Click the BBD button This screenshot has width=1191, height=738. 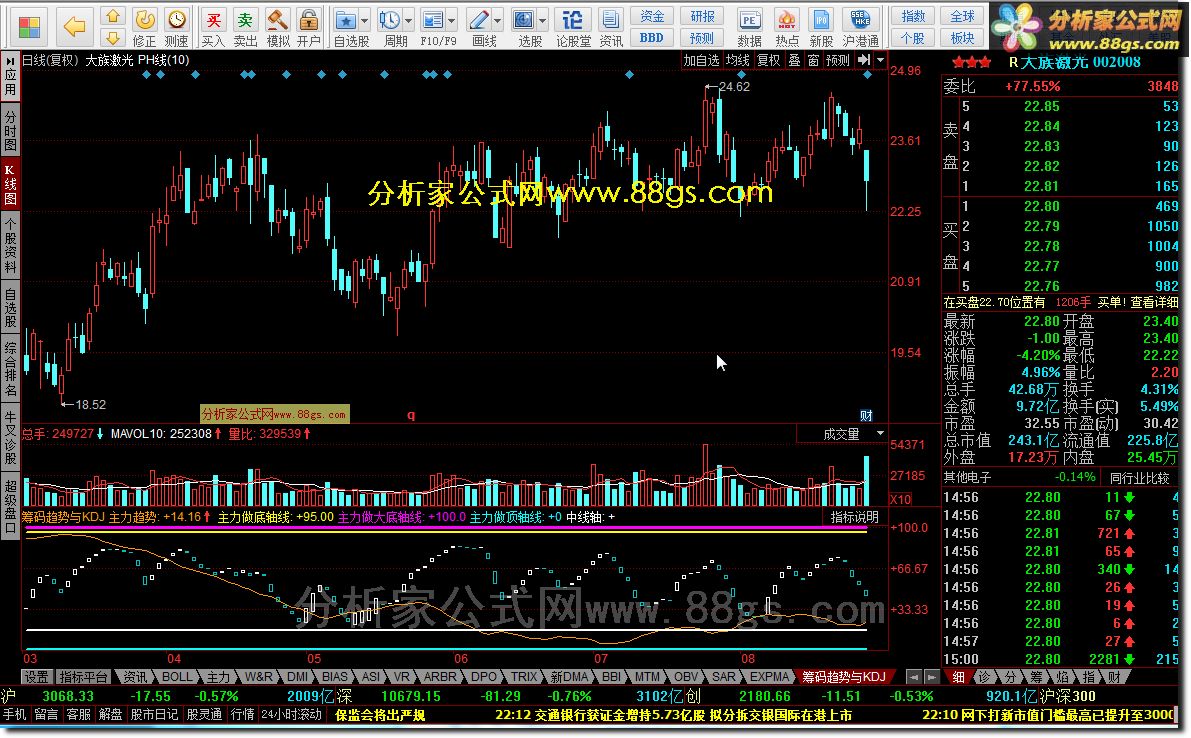652,37
